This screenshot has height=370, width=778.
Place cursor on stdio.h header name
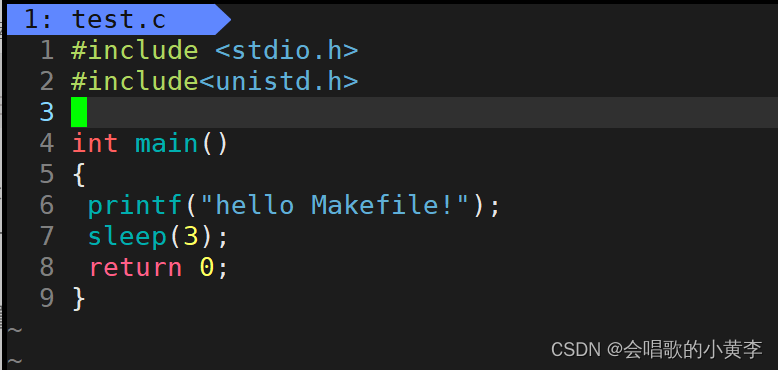pyautogui.click(x=287, y=51)
